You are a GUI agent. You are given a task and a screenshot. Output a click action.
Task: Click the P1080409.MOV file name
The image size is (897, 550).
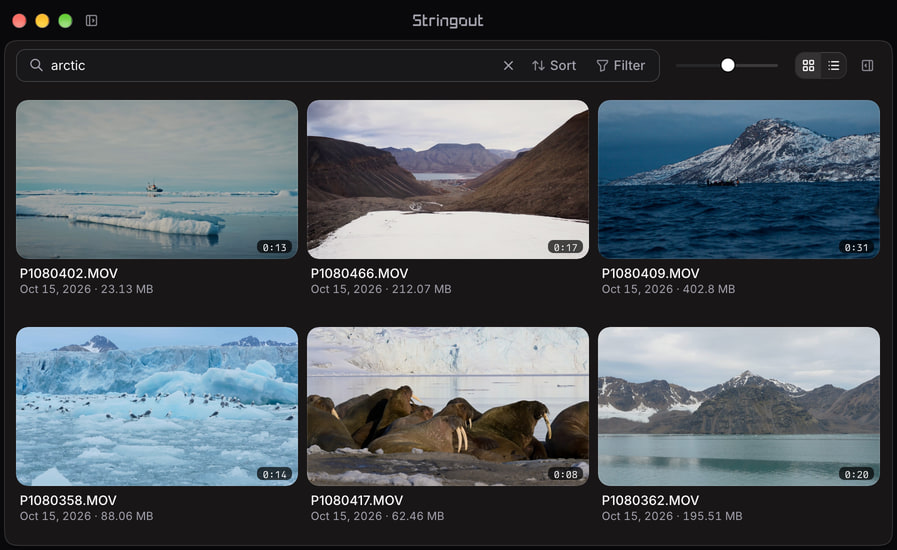[650, 274]
